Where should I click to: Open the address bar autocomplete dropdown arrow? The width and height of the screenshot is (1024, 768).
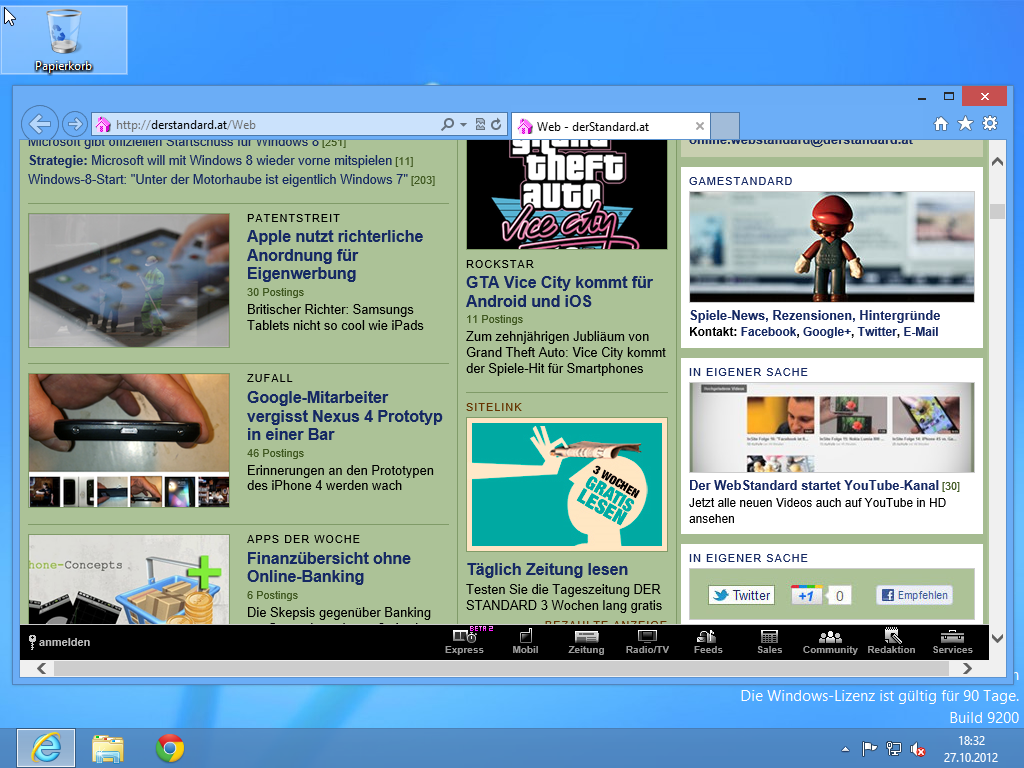tap(463, 124)
